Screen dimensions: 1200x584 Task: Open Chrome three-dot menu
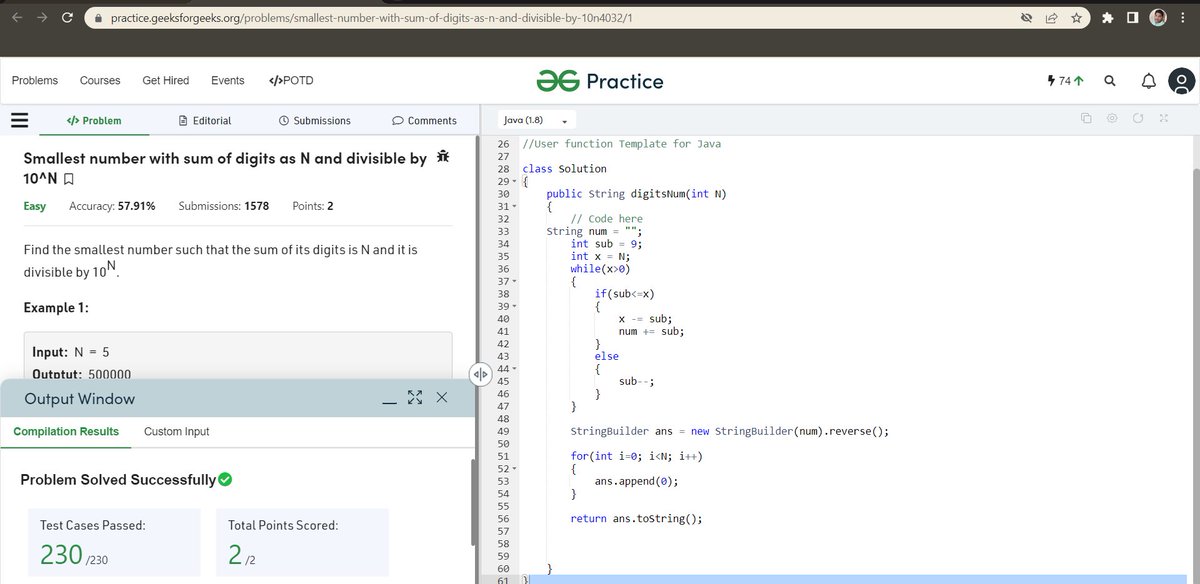(1182, 18)
